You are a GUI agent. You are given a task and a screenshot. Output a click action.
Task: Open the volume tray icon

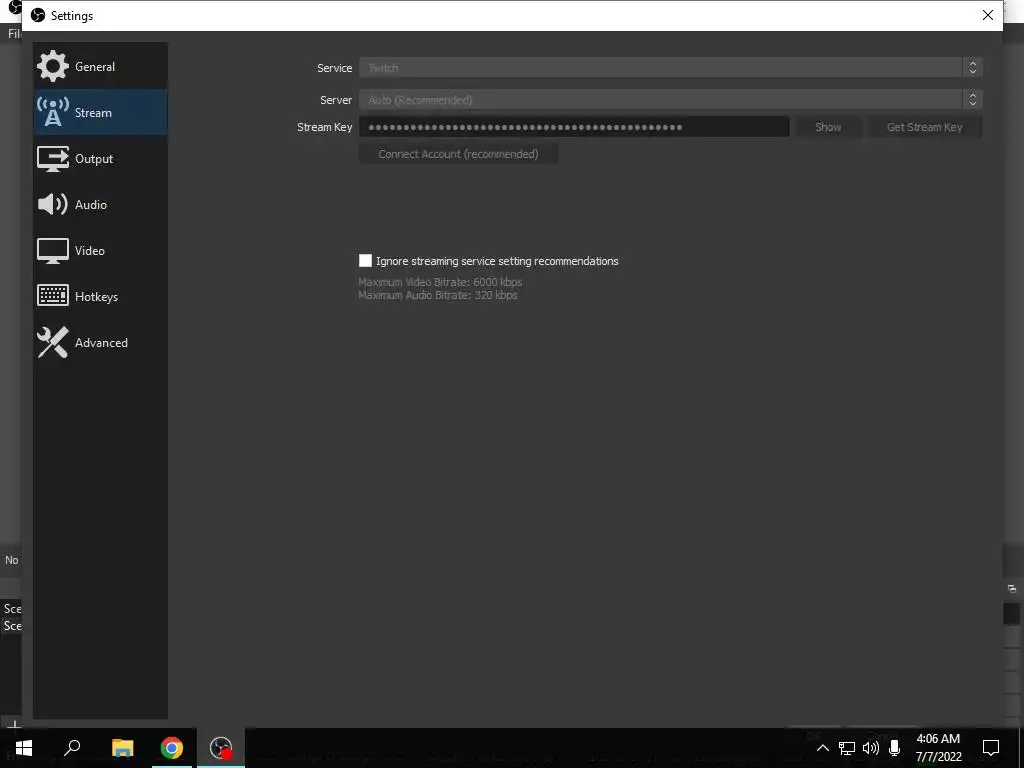coord(871,748)
